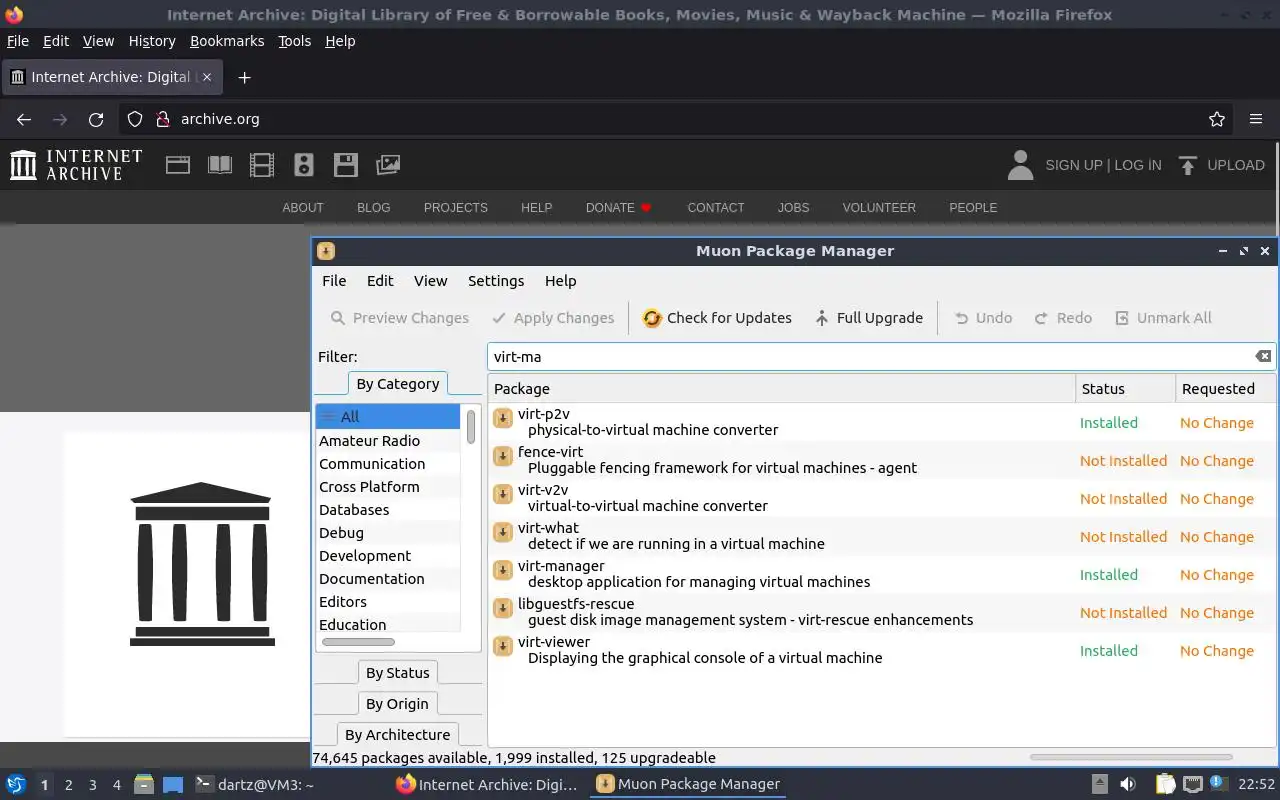Expand the By Status filter section

point(397,673)
